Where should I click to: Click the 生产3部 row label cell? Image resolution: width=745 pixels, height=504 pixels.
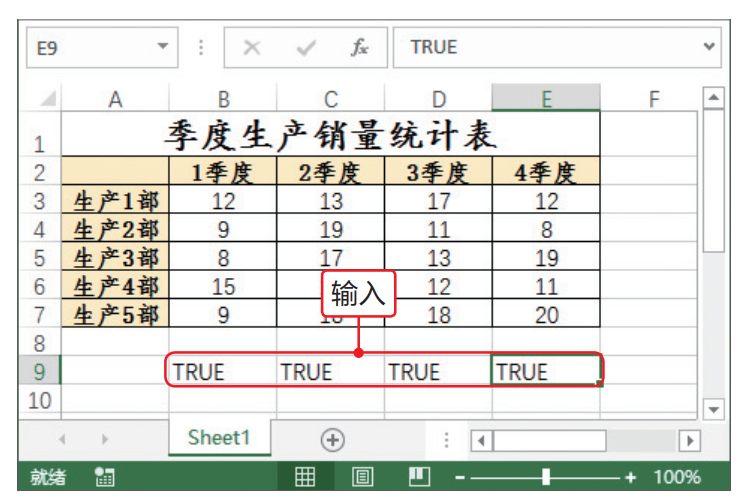pos(115,257)
